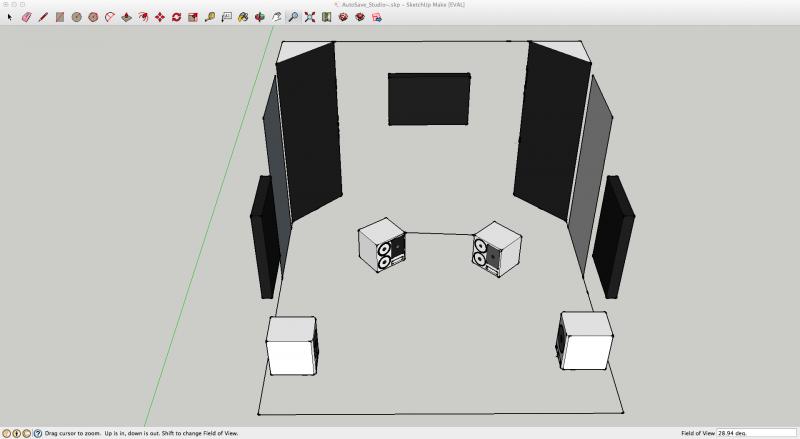800x439 pixels.
Task: Select the Tape Measure tool
Action: coord(210,17)
